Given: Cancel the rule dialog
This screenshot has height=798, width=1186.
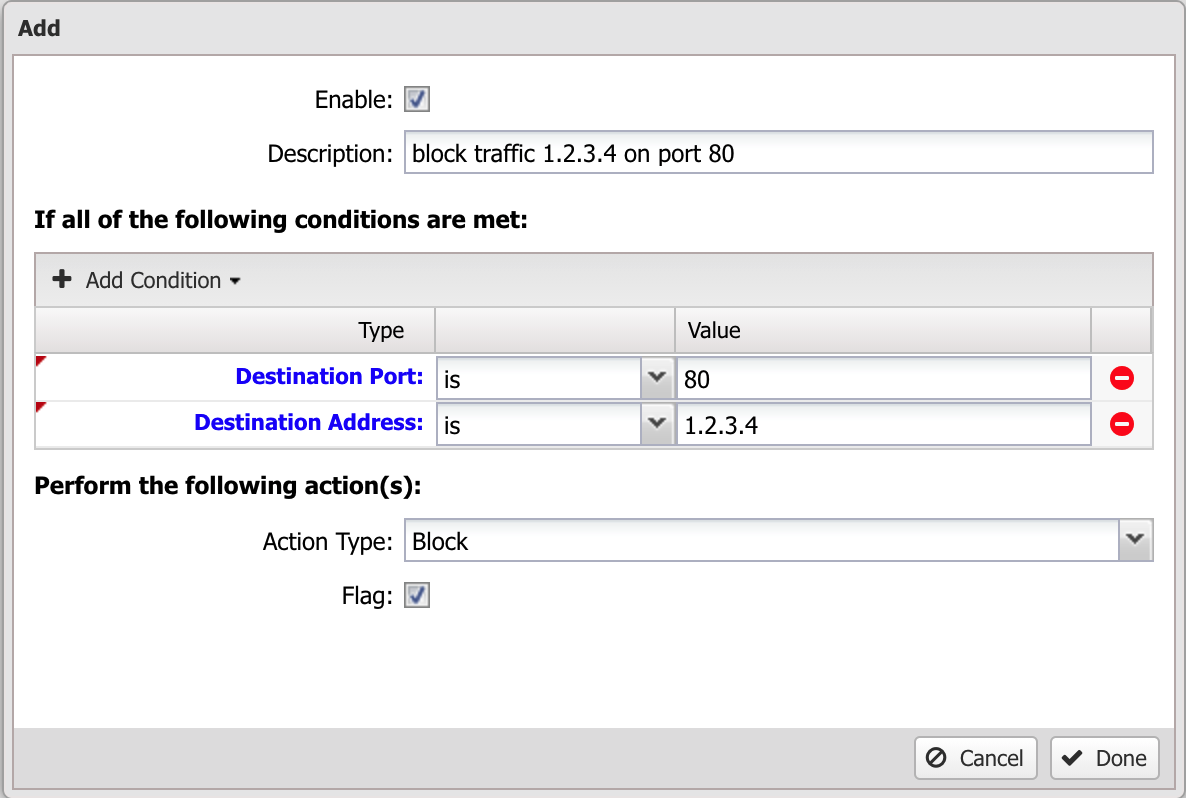Looking at the screenshot, I should click(976, 758).
